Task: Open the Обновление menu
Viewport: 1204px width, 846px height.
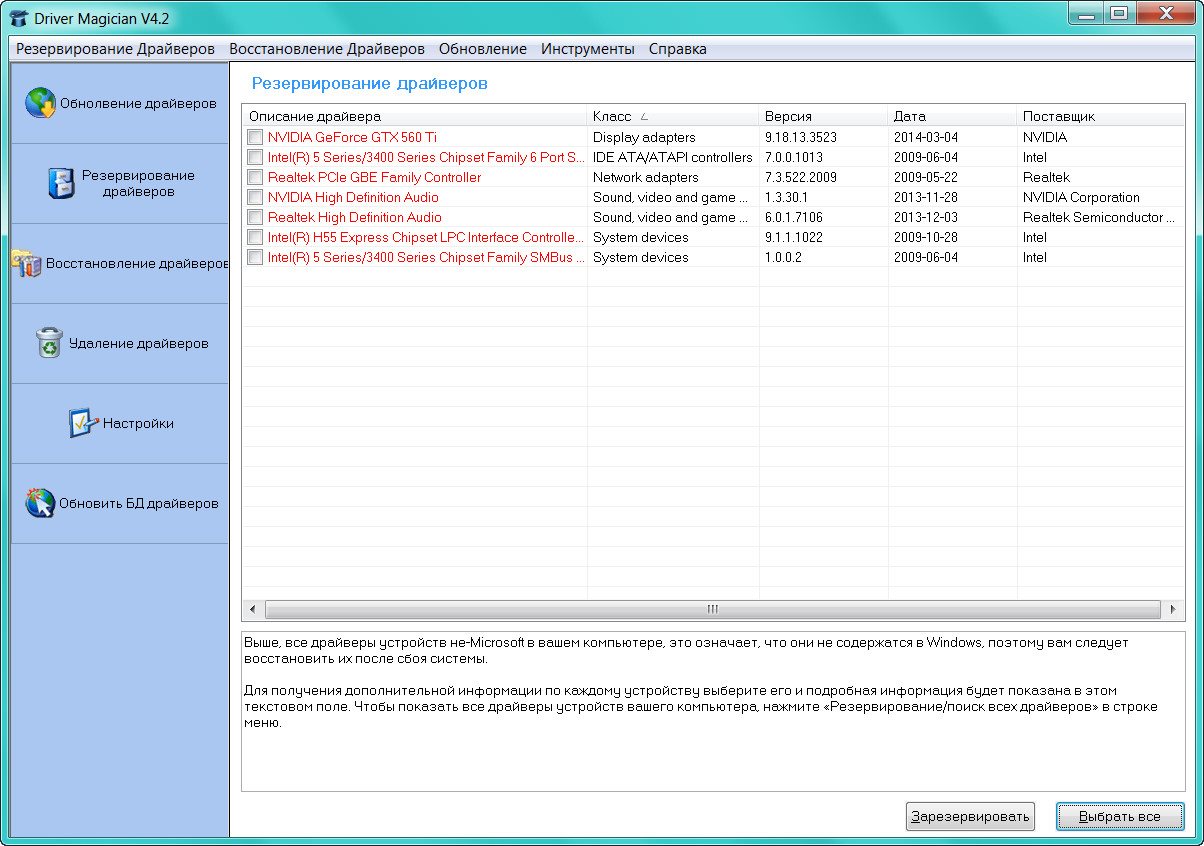Action: [x=483, y=49]
